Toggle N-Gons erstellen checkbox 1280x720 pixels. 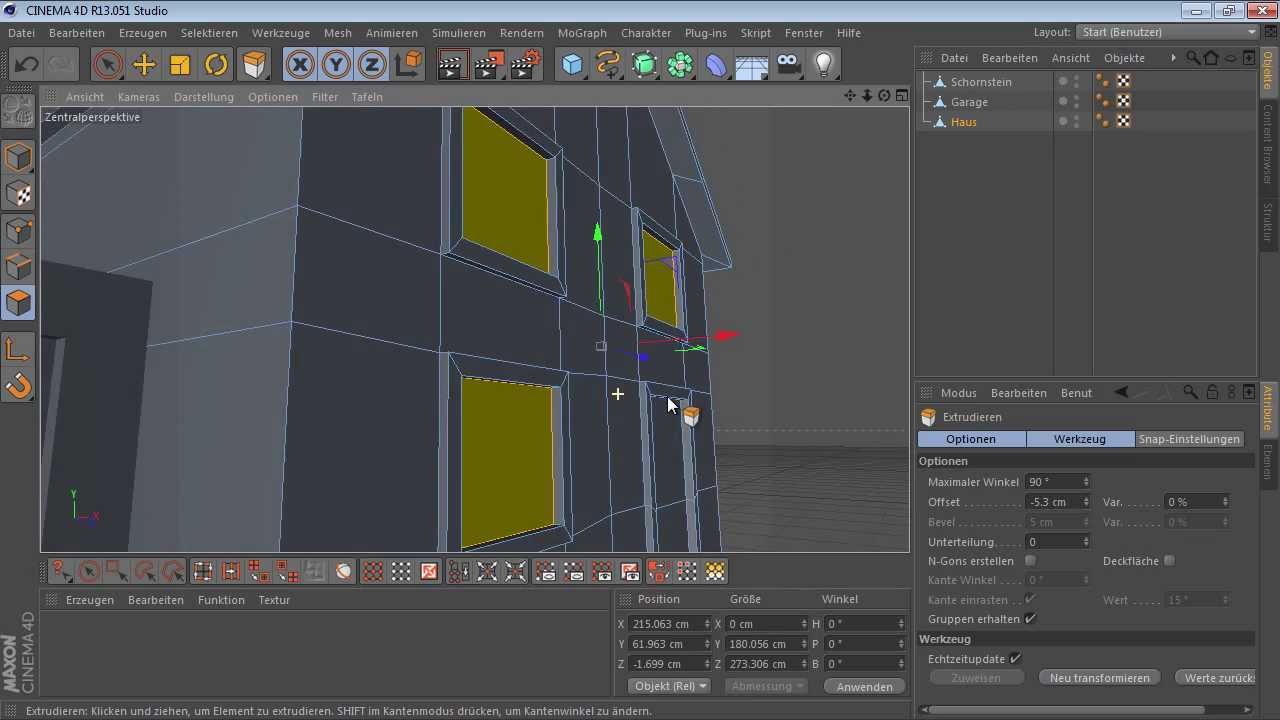[x=1030, y=561]
